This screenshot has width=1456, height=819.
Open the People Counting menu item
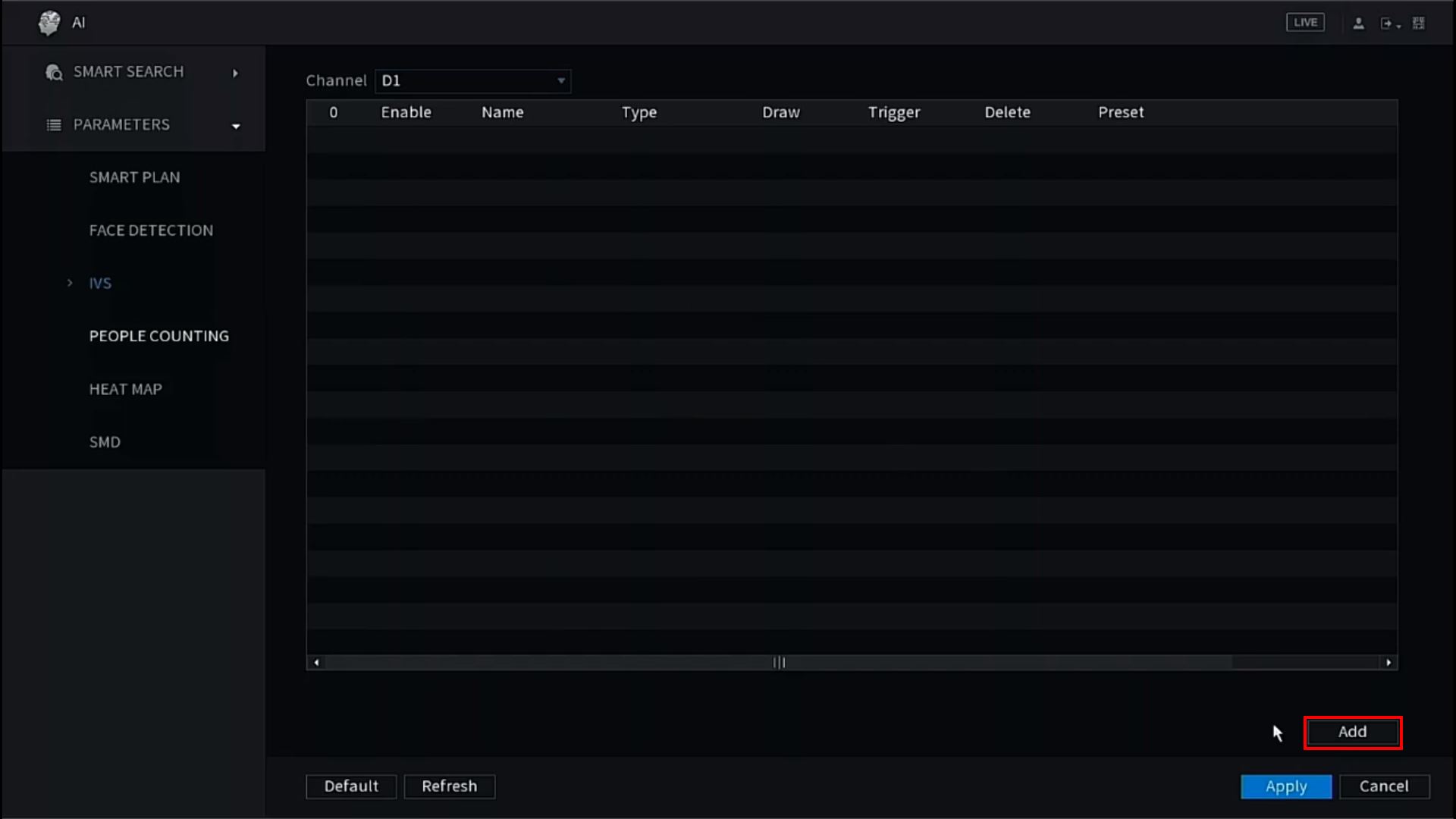coord(158,336)
